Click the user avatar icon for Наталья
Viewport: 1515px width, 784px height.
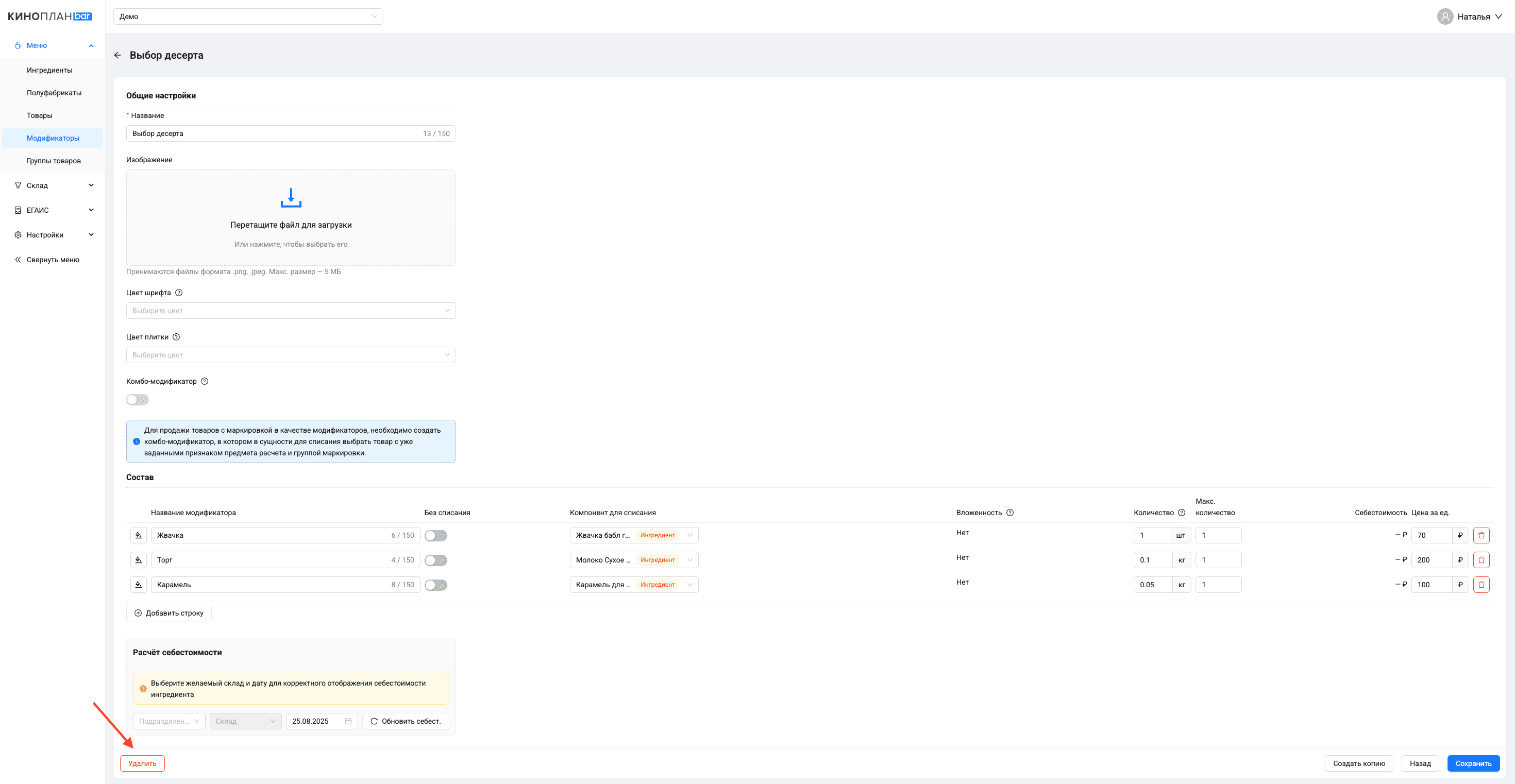(1445, 16)
